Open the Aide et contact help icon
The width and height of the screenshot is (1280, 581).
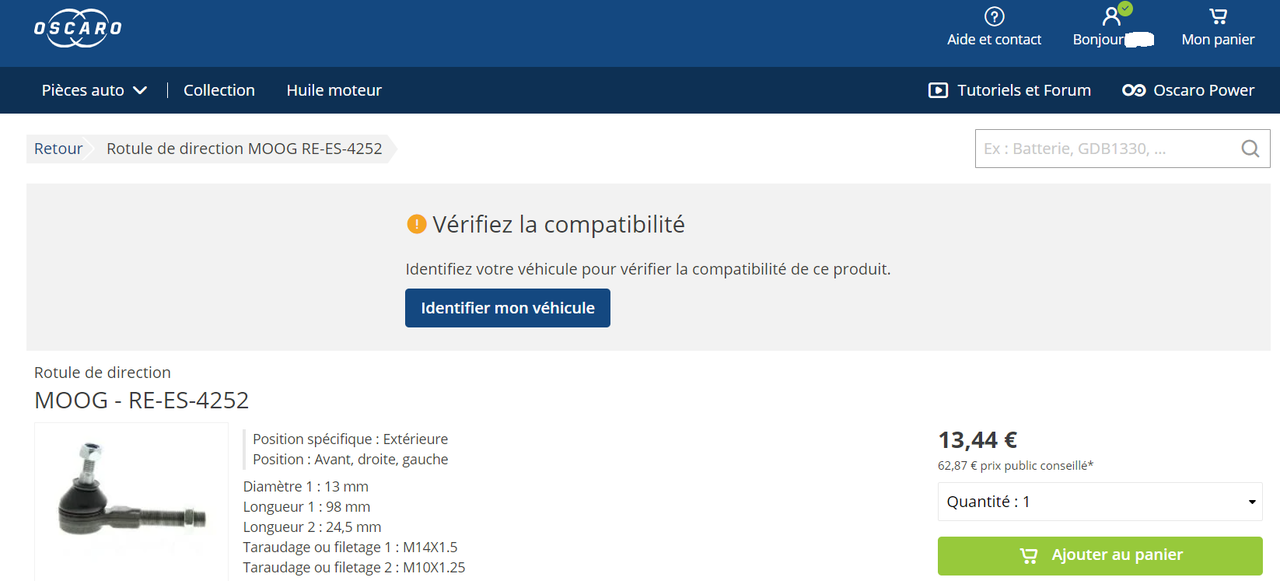click(x=994, y=16)
